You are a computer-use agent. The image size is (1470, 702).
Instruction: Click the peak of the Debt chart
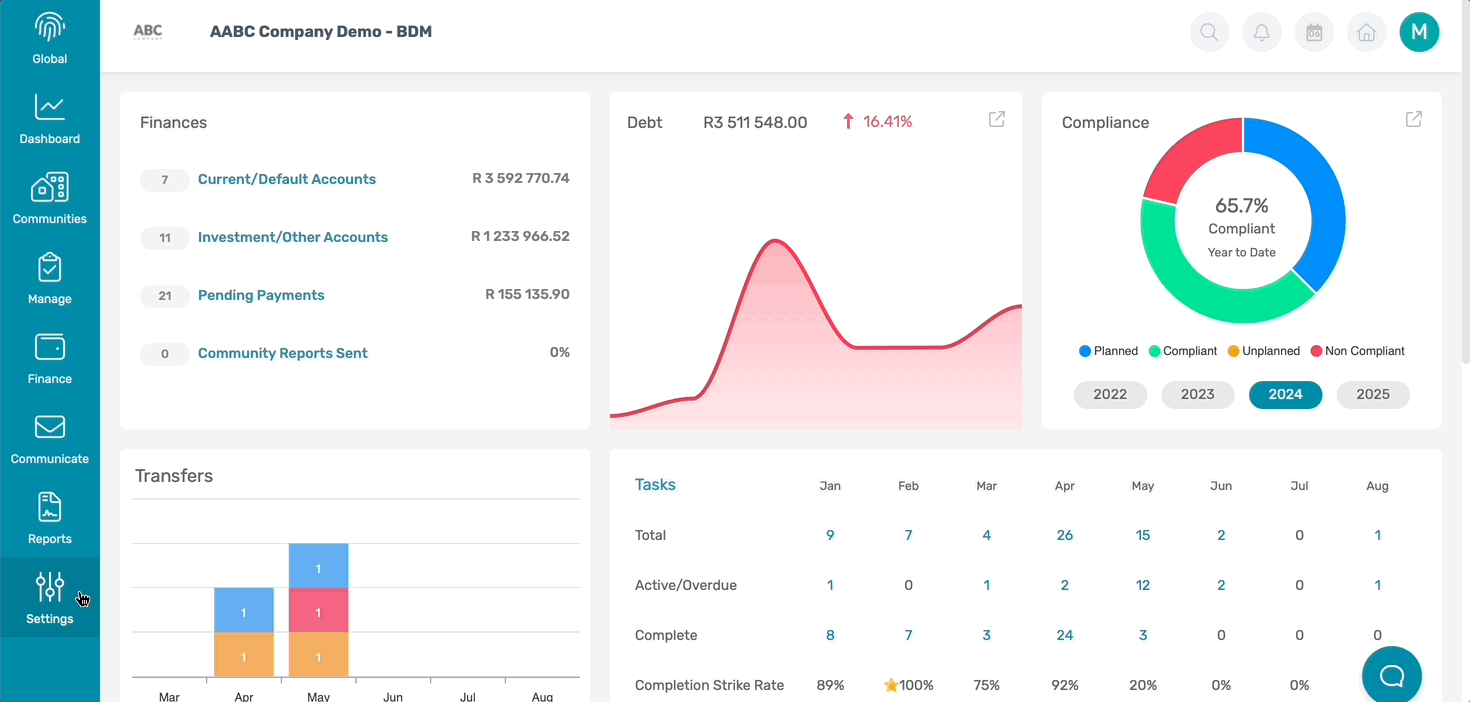tap(773, 241)
